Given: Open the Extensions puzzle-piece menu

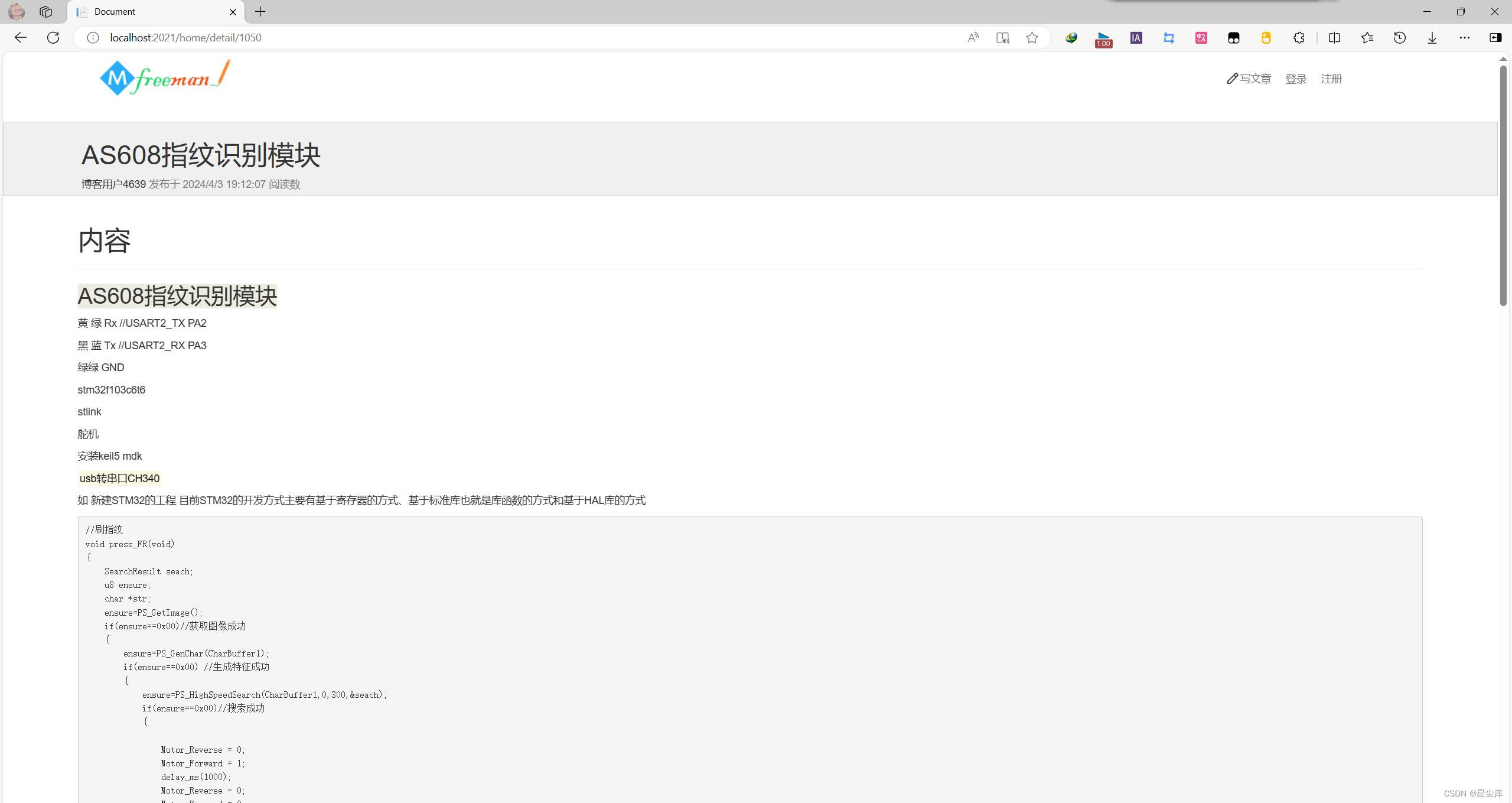Looking at the screenshot, I should click(1299, 38).
